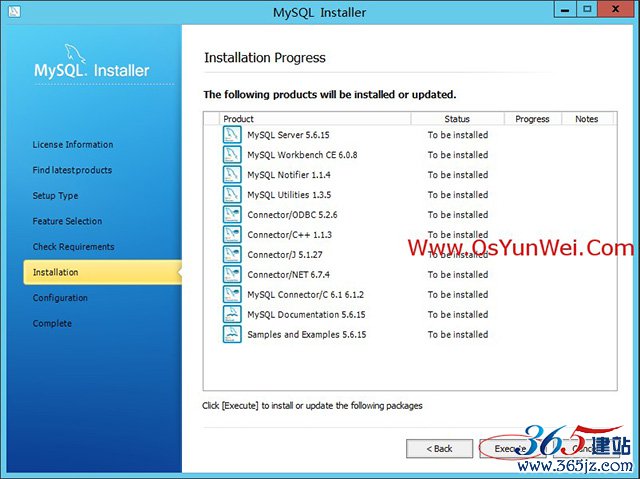Select MySQL Connector/C 6.1 6.1.2 text
This screenshot has height=479, width=640.
[x=306, y=295]
